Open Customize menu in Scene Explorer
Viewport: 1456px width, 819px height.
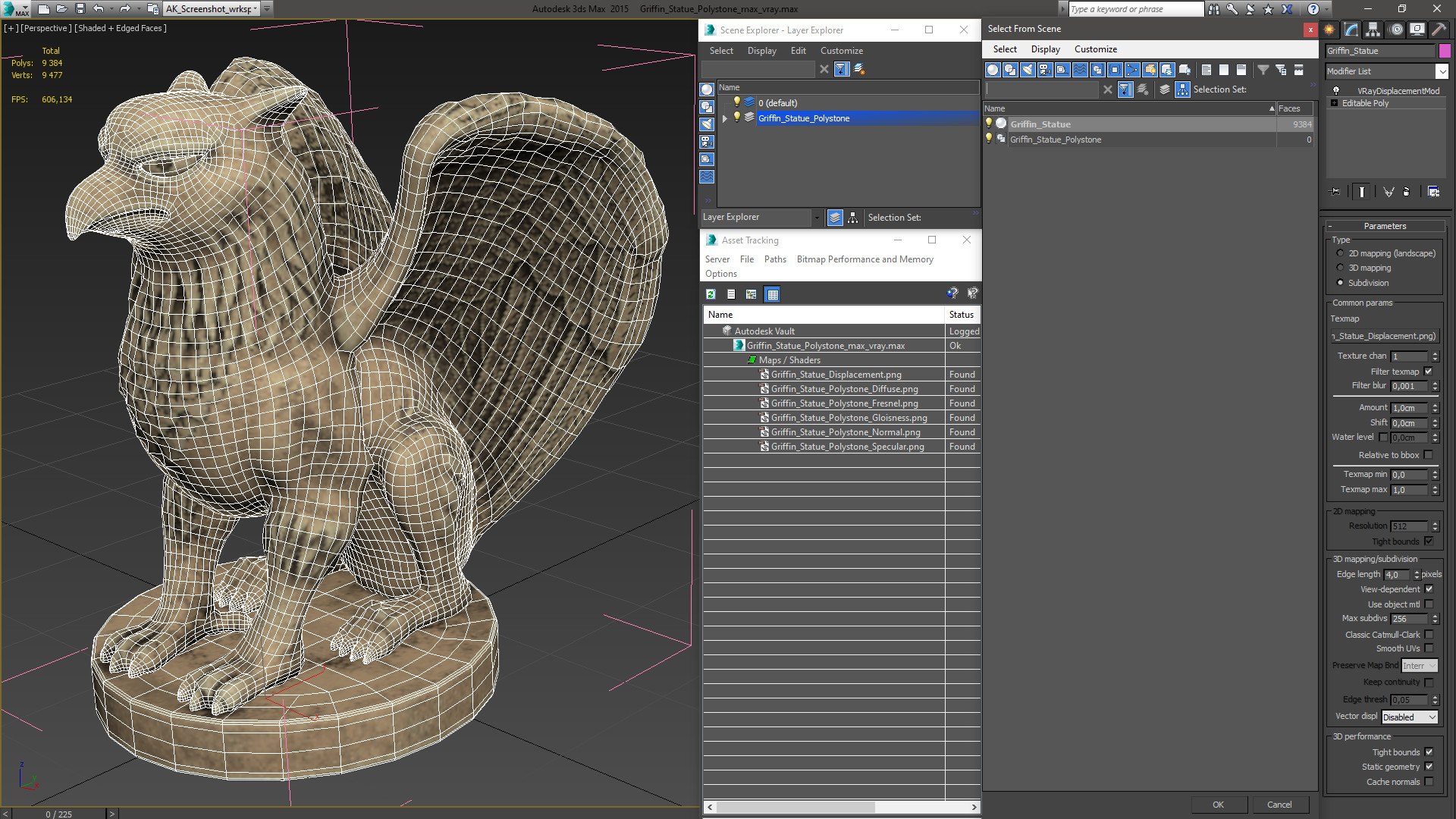pos(841,51)
